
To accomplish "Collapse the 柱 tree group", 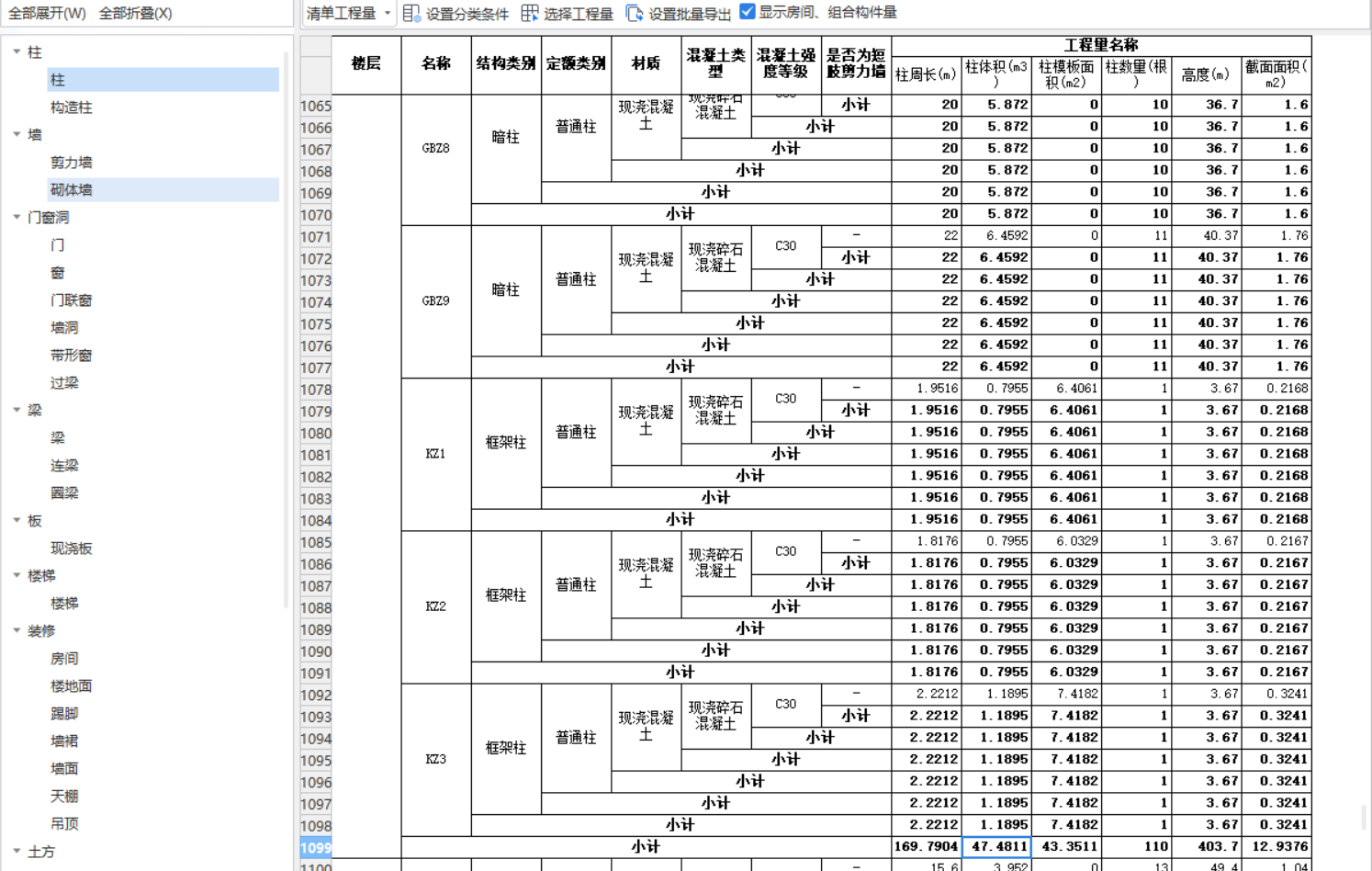I will [17, 52].
